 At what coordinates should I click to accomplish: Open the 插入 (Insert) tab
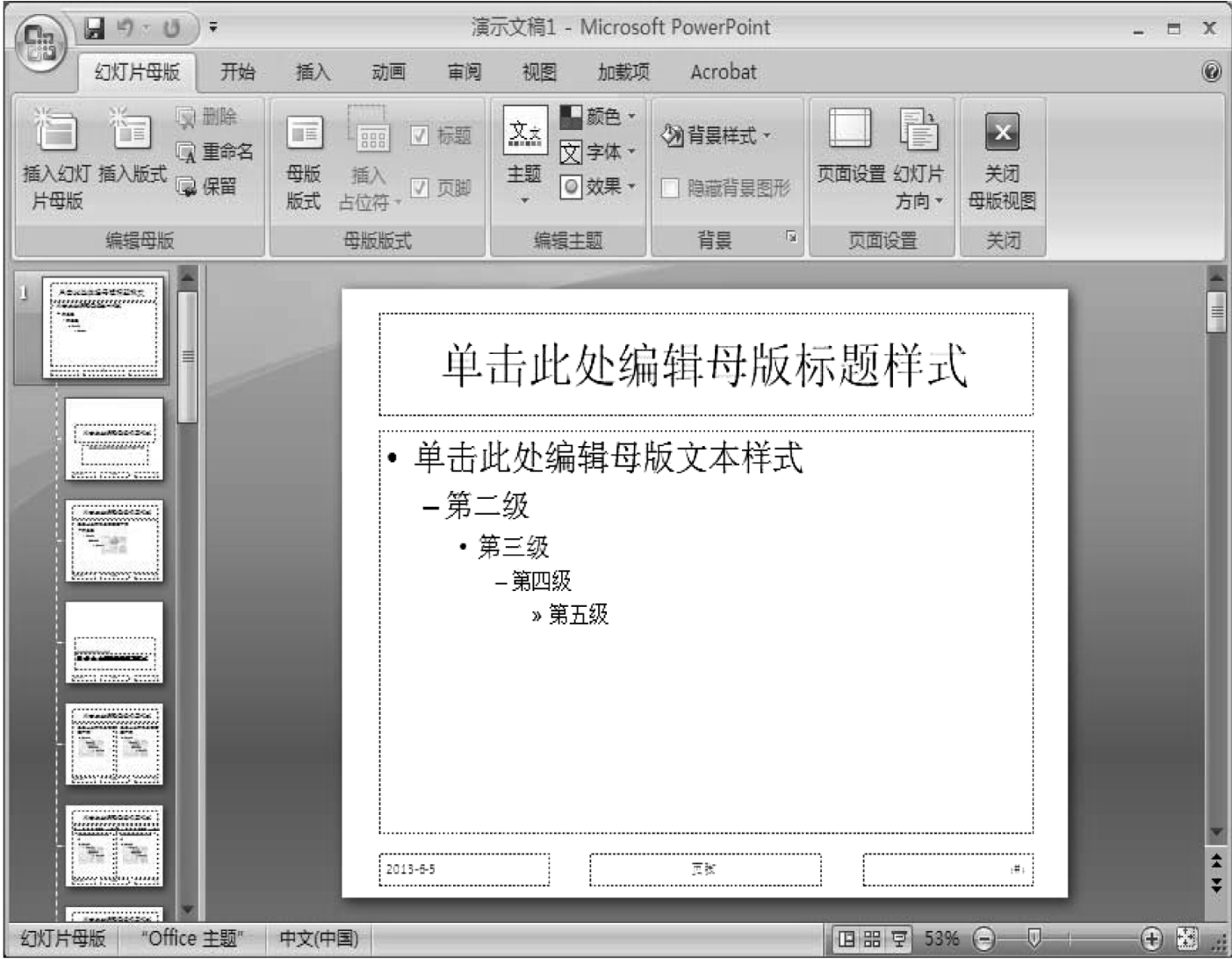[x=313, y=72]
